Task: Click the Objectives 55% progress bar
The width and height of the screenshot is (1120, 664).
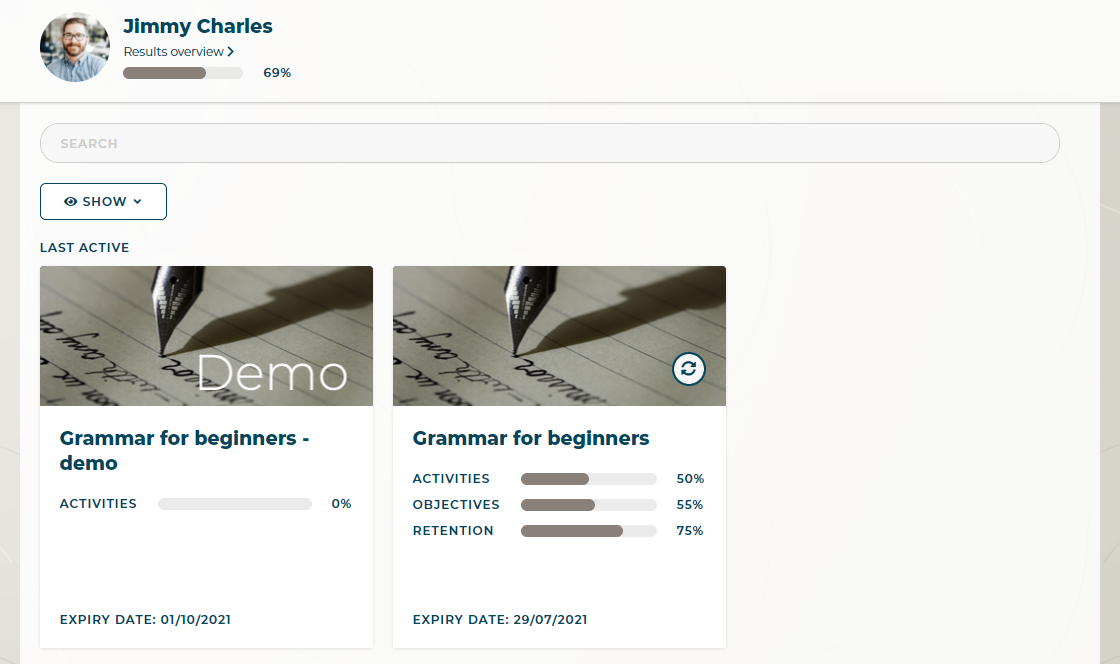Action: coord(588,505)
